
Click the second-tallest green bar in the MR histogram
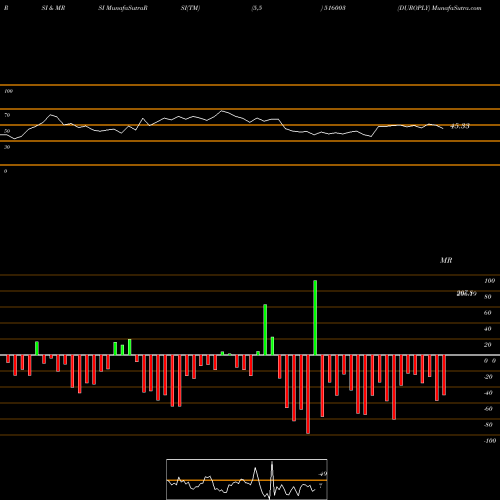point(265,330)
